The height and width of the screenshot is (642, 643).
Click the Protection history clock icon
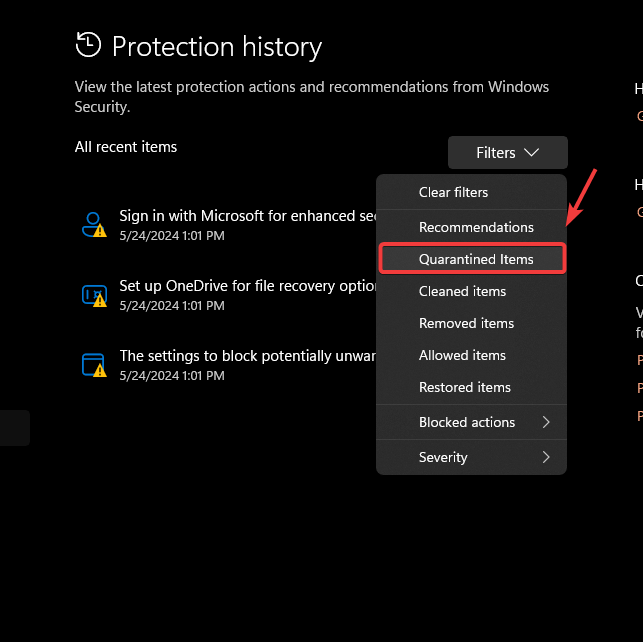(x=88, y=45)
